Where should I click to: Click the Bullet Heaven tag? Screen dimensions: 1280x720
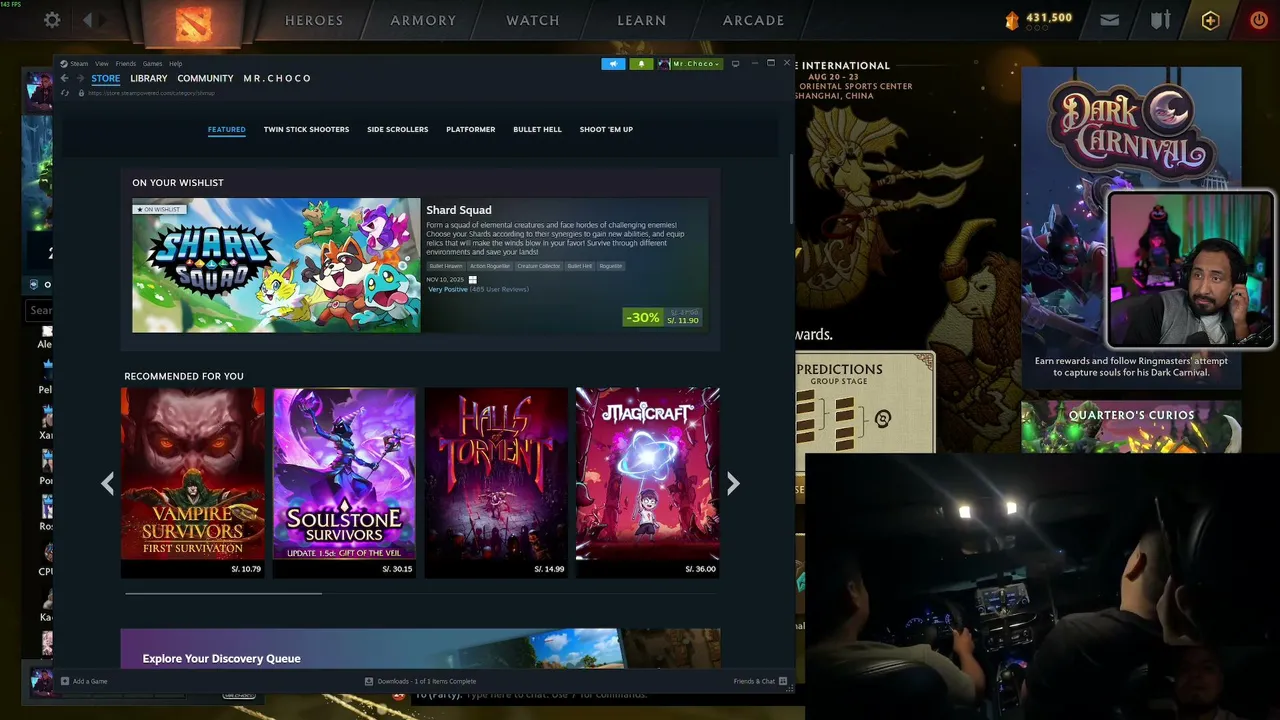(446, 266)
